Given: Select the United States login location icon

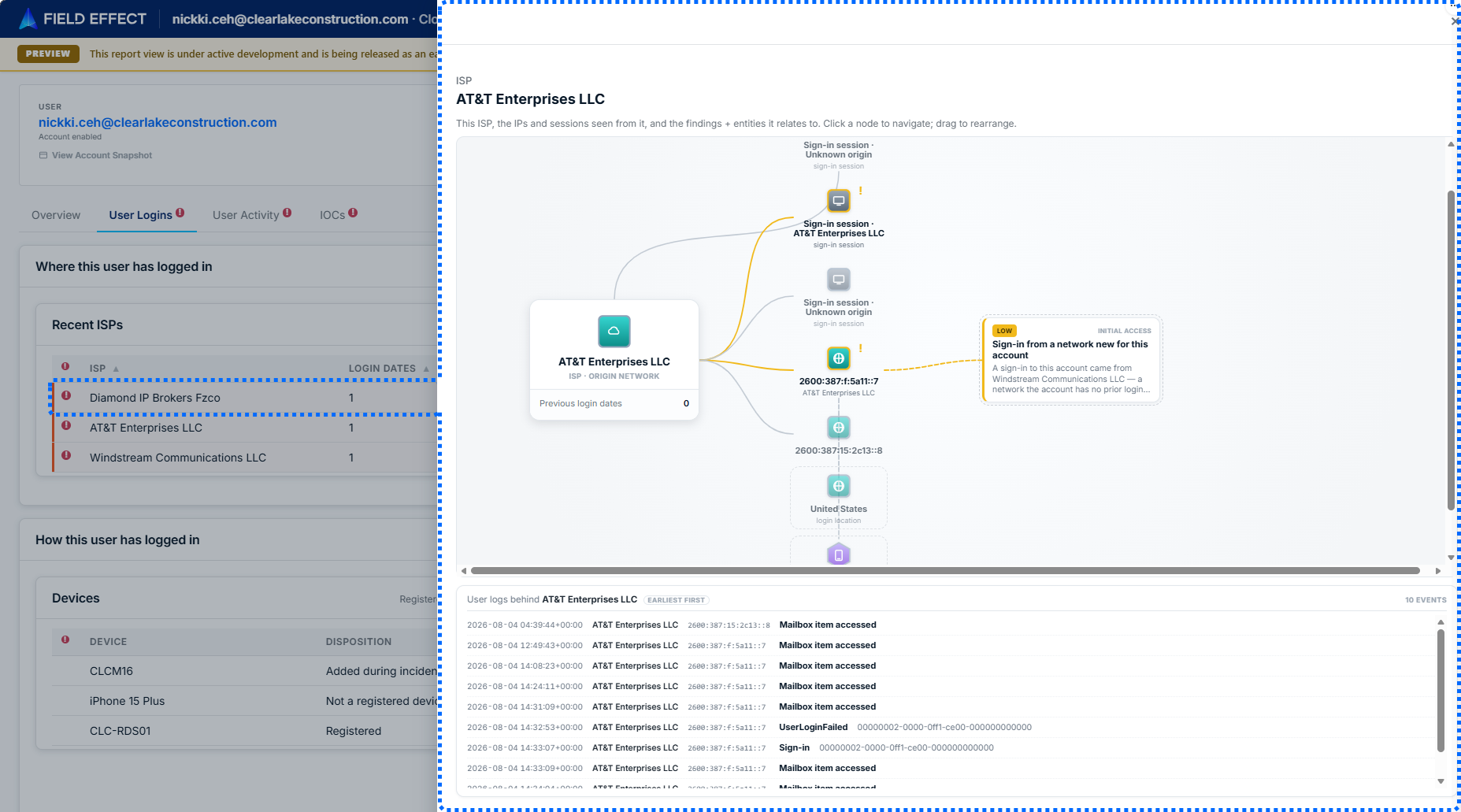Looking at the screenshot, I should 839,486.
